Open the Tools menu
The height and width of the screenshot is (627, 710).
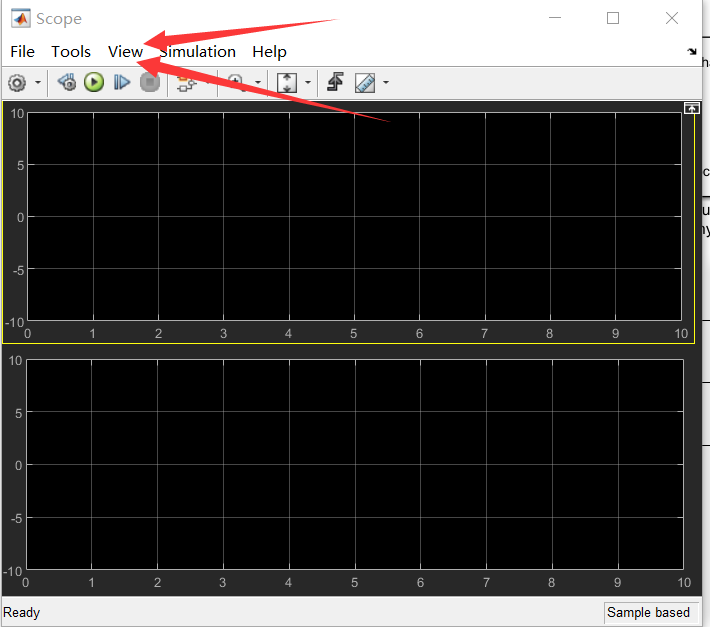71,52
